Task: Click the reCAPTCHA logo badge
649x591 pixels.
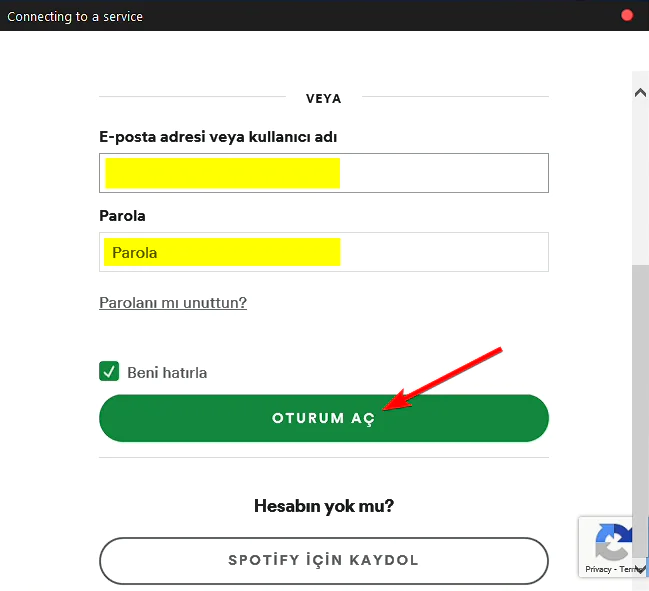Action: (x=612, y=542)
